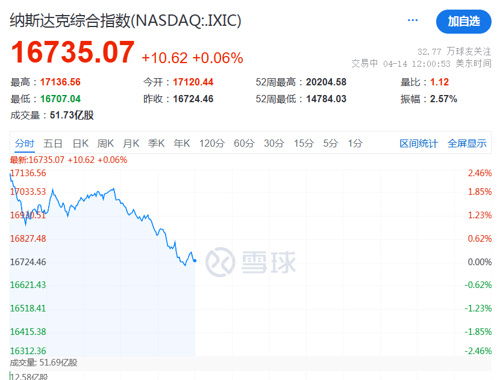The height and width of the screenshot is (380, 500).
Task: Open the 周K chart tab
Action: tap(106, 144)
